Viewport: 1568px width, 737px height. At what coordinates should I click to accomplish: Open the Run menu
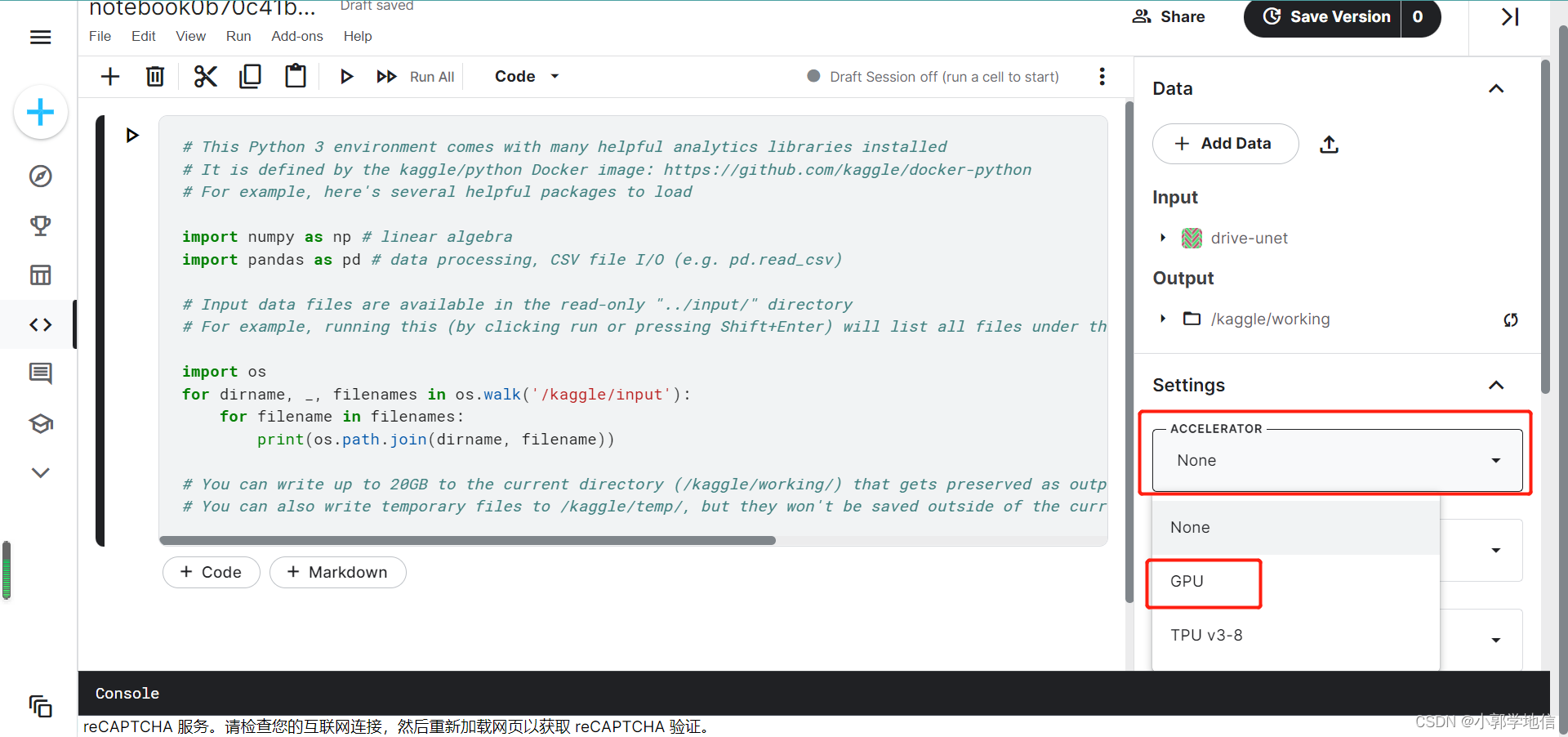tap(238, 36)
